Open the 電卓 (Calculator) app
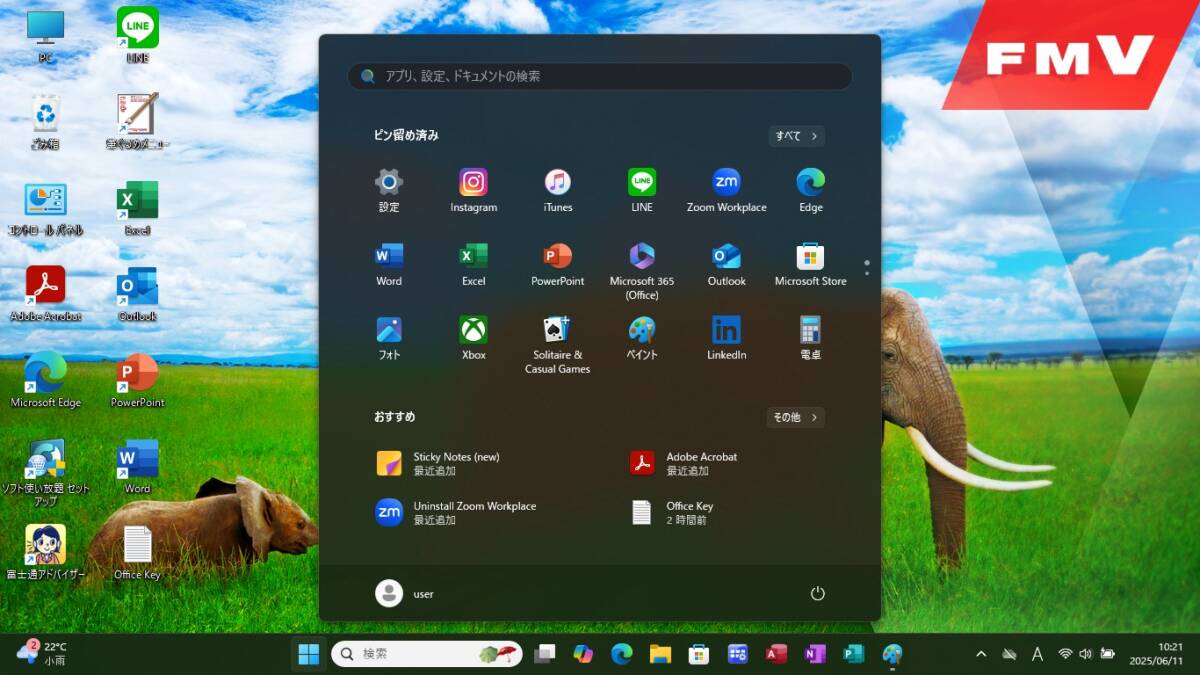 coord(811,338)
